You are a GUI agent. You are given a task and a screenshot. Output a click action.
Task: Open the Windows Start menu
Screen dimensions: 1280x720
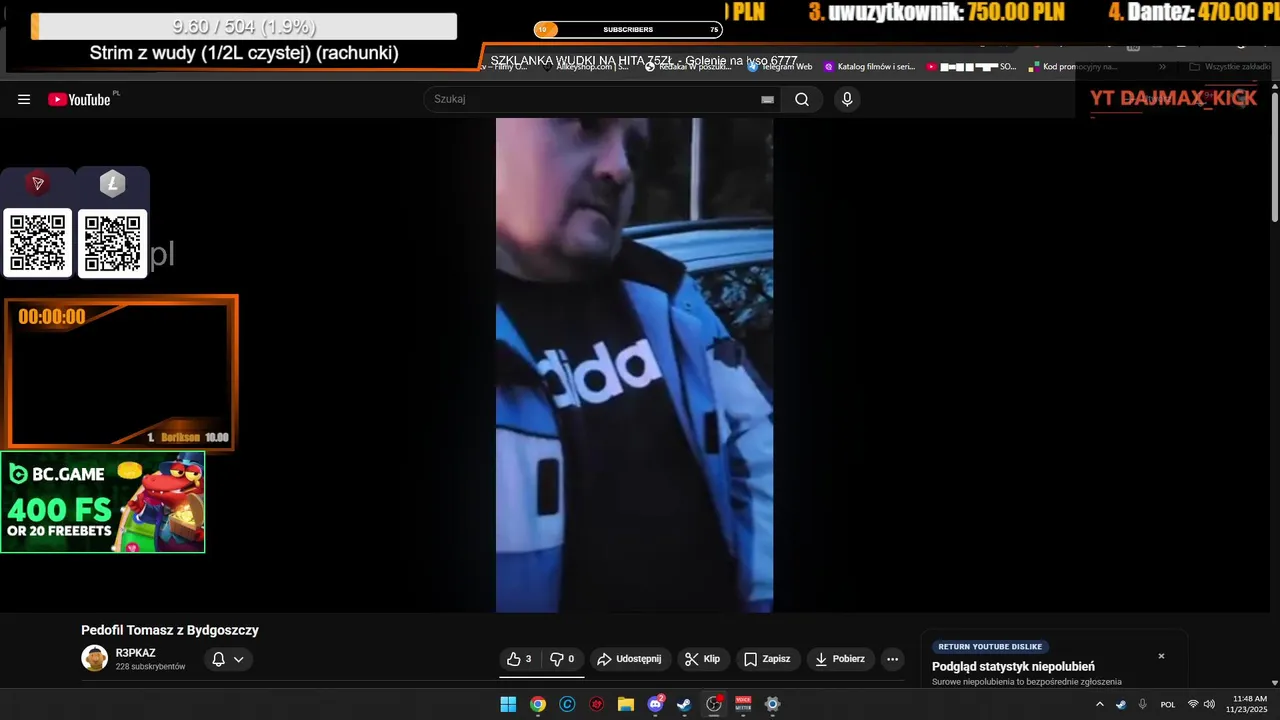508,704
